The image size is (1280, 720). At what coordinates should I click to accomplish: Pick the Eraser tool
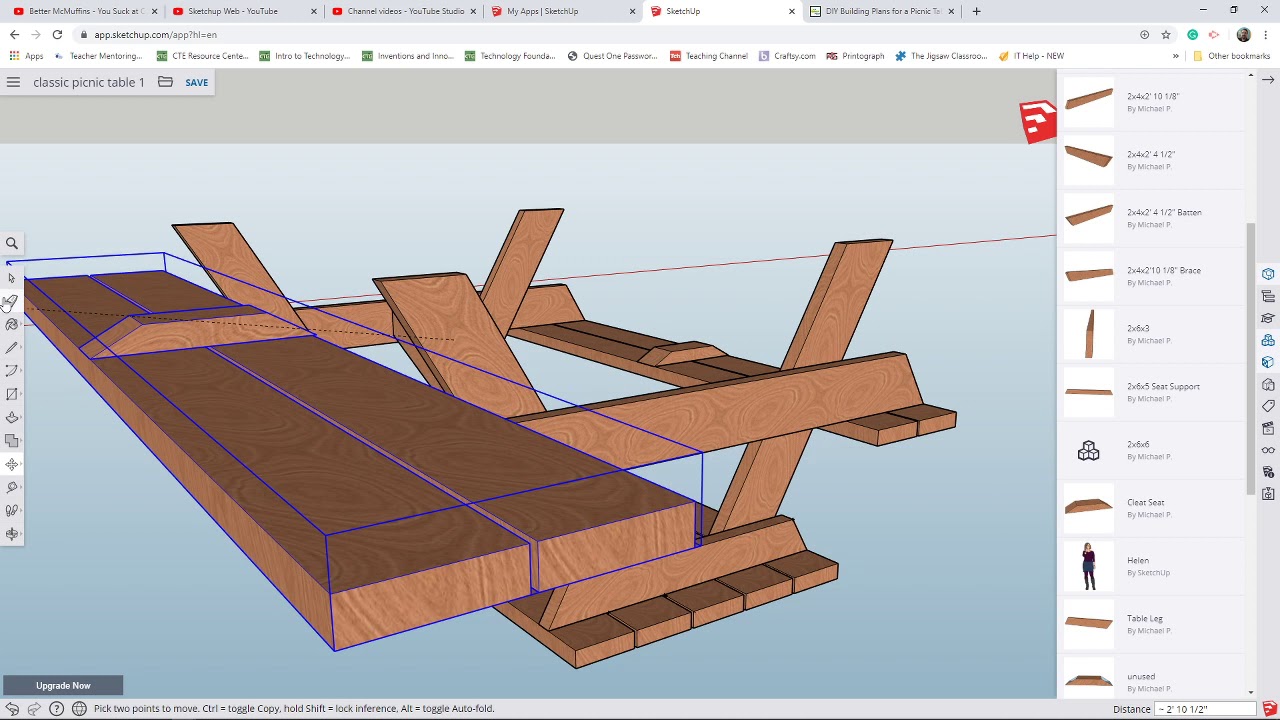pos(12,301)
